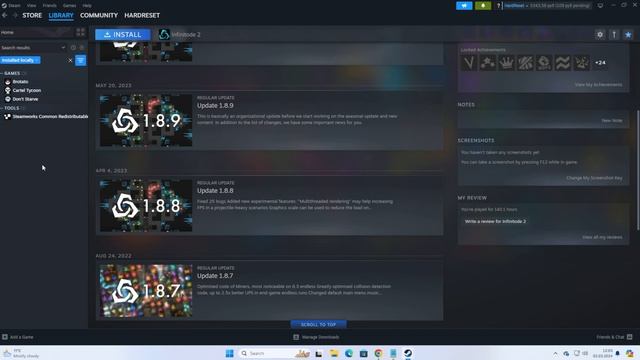The width and height of the screenshot is (640, 360).
Task: Select Brotato in the games list
Action: 20,82
